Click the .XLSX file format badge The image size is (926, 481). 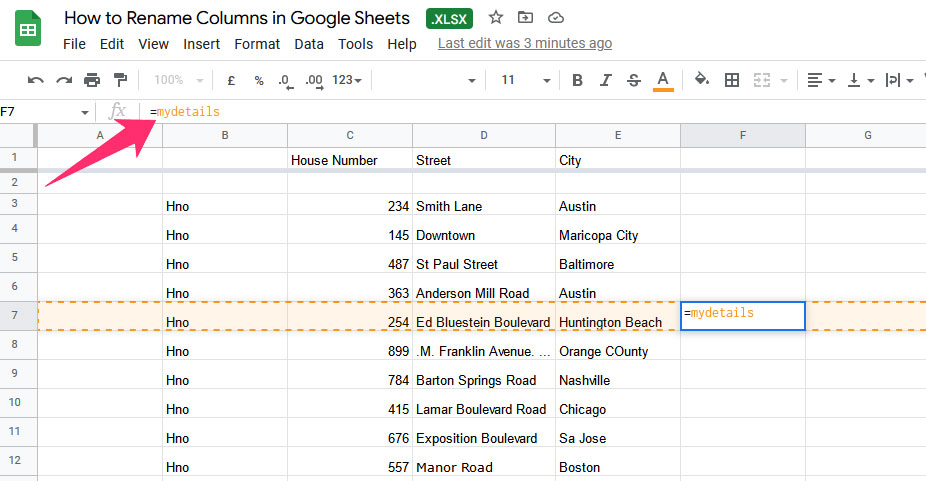pyautogui.click(x=449, y=19)
